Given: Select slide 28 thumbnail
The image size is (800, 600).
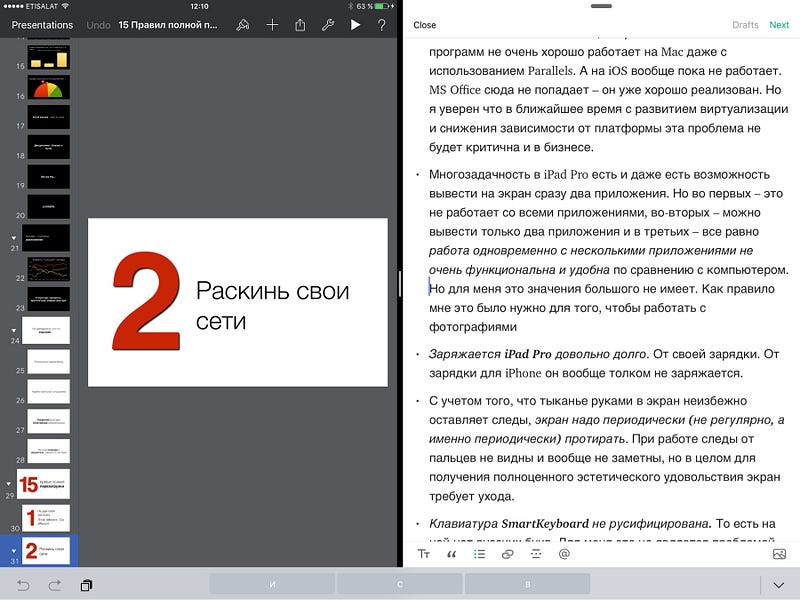Looking at the screenshot, I should pos(48,451).
